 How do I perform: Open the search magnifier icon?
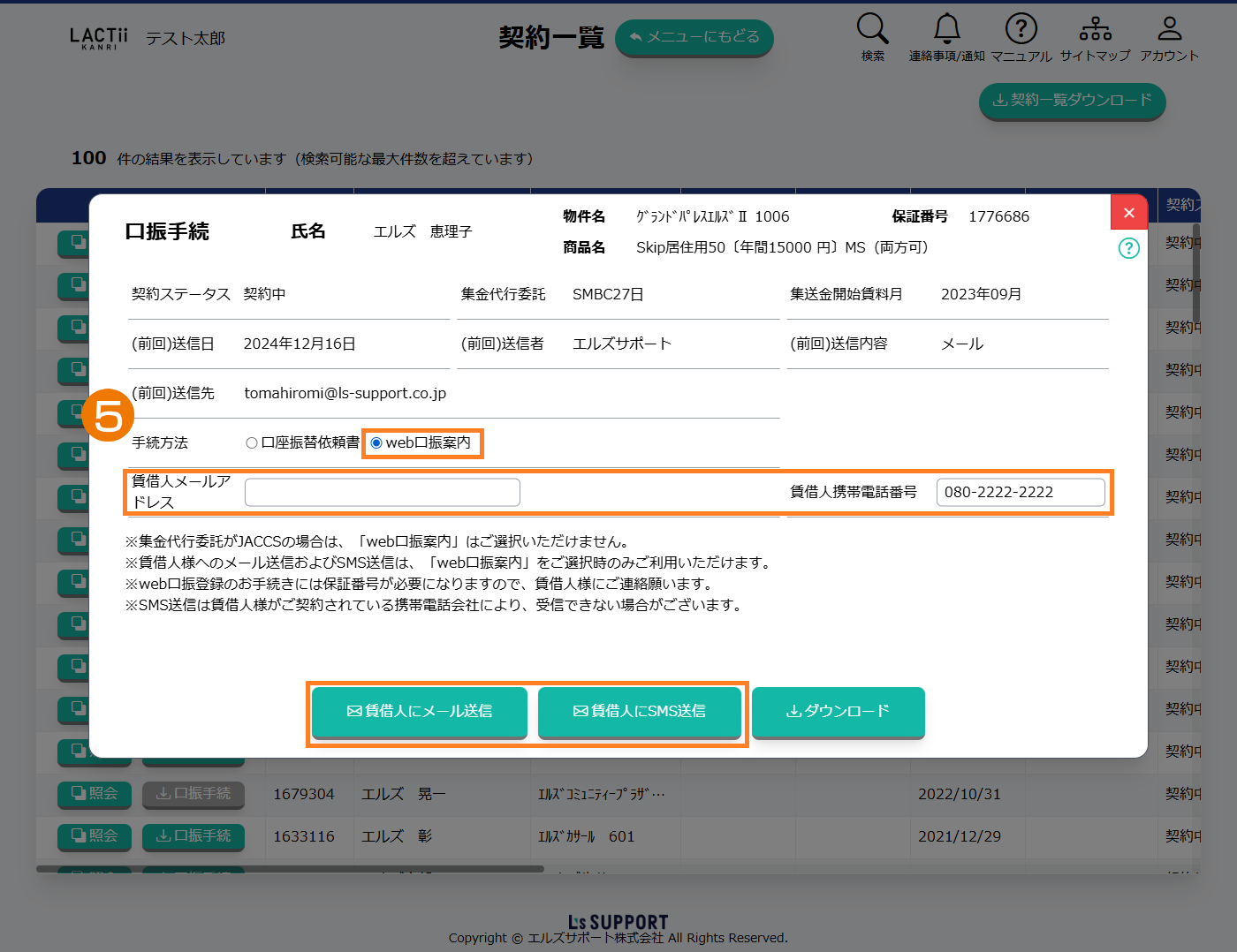pos(872,29)
